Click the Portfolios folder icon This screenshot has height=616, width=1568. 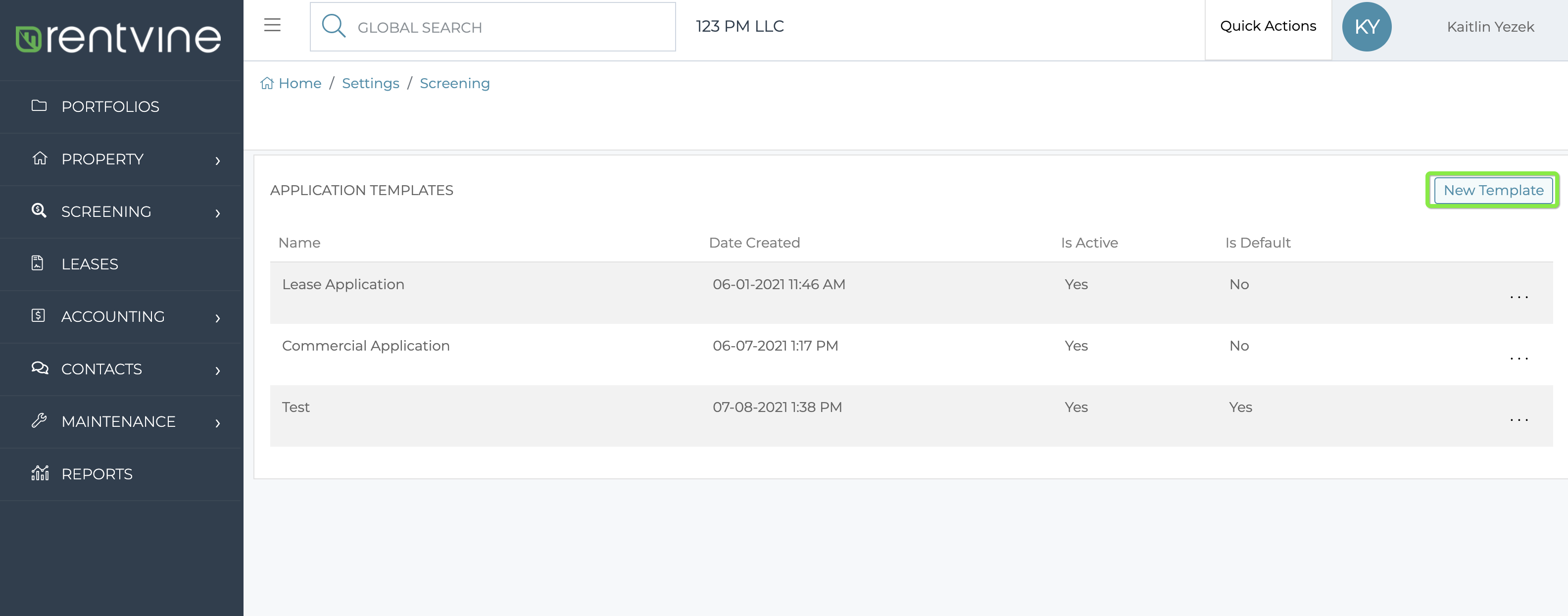coord(39,106)
